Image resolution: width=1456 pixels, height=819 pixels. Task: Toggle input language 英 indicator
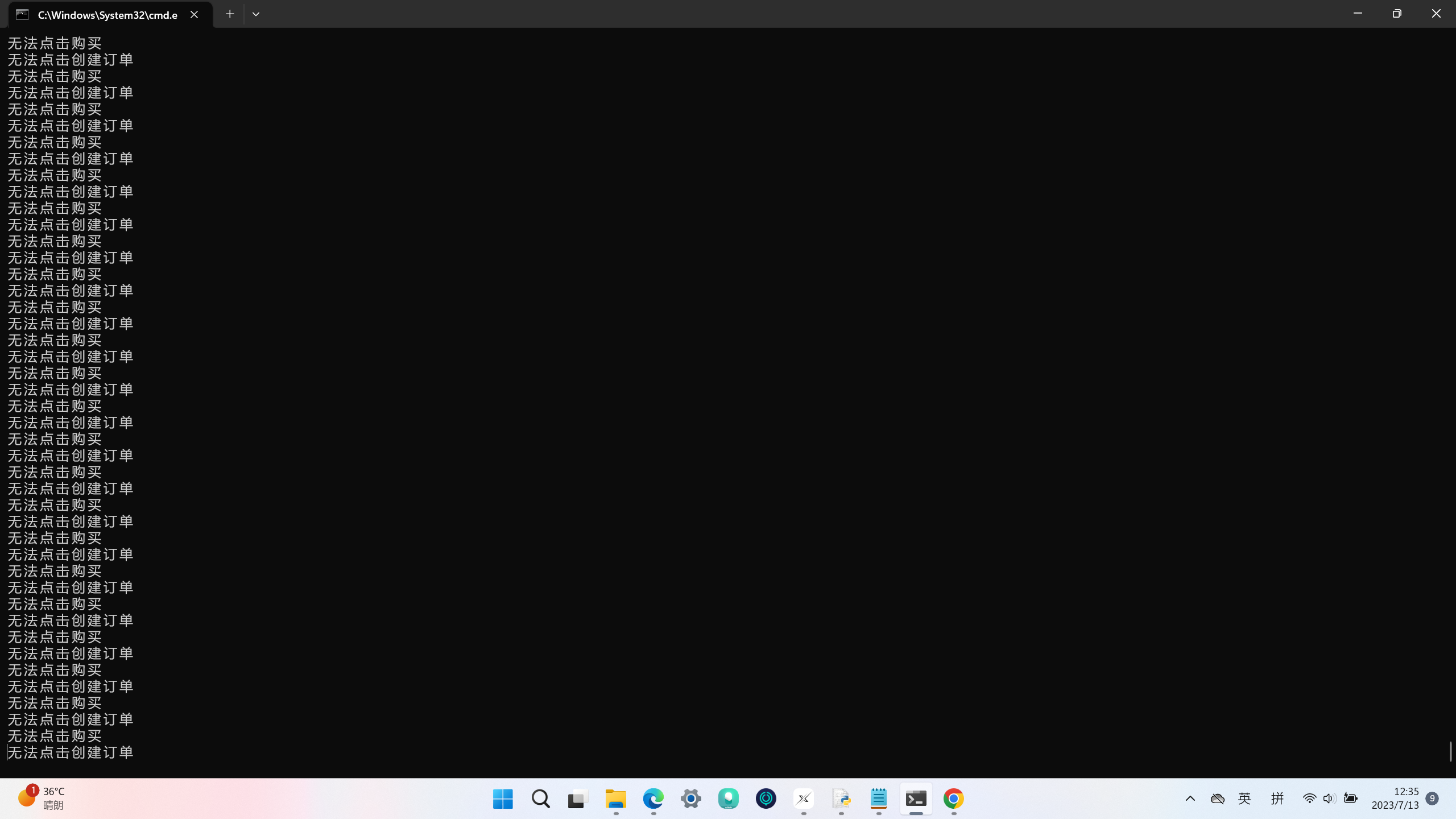[1244, 799]
